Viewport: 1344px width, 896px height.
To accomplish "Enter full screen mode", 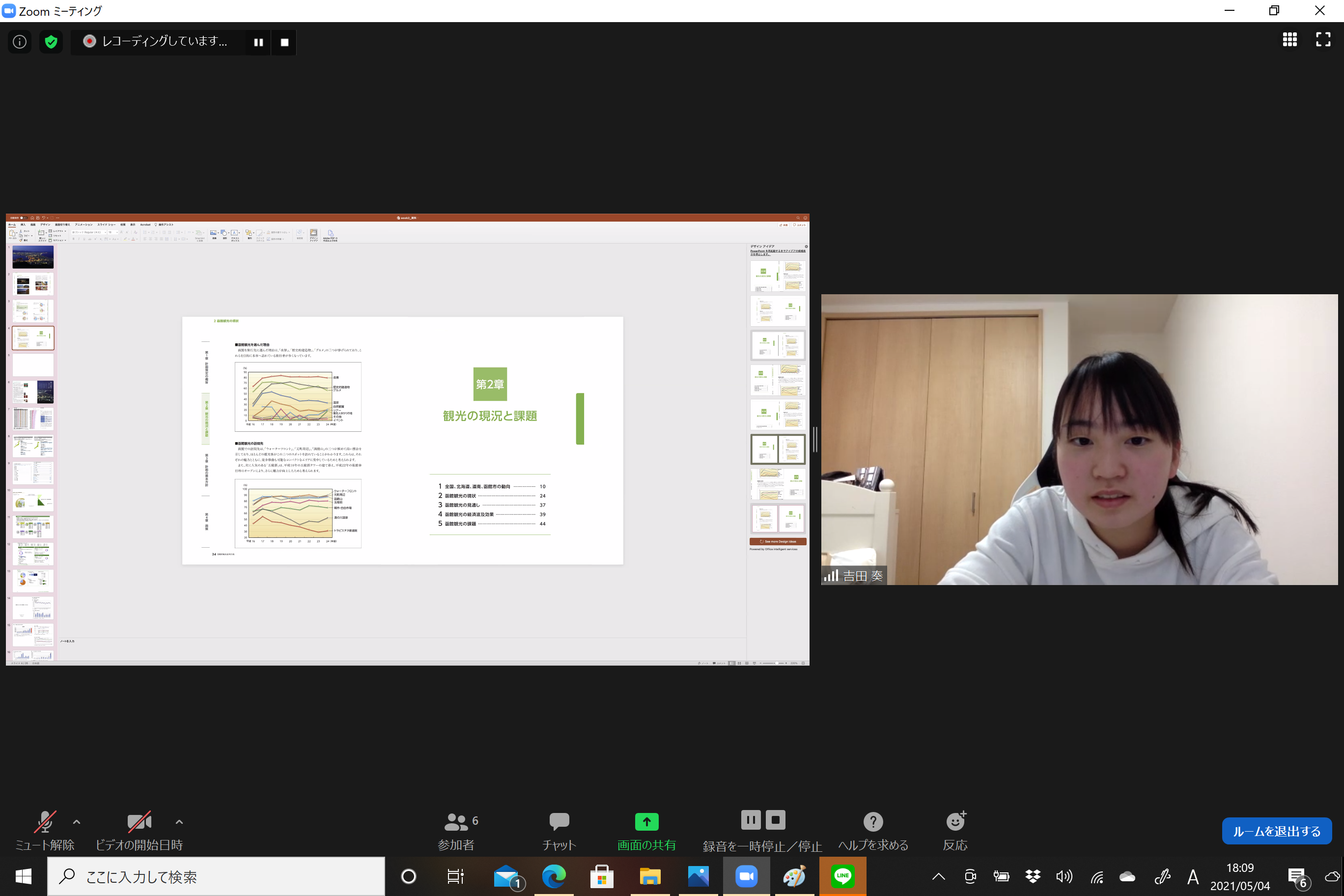I will [1323, 39].
